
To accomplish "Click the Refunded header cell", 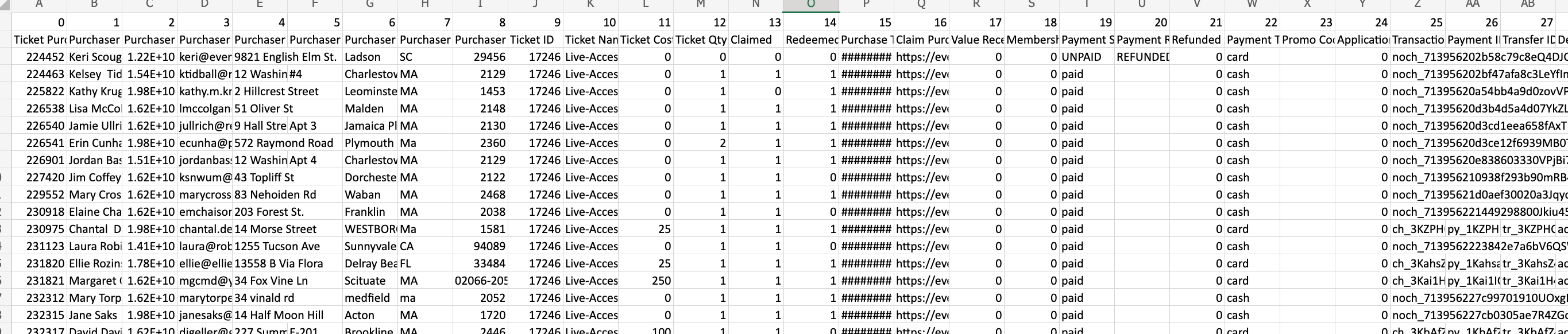I will [x=1197, y=40].
